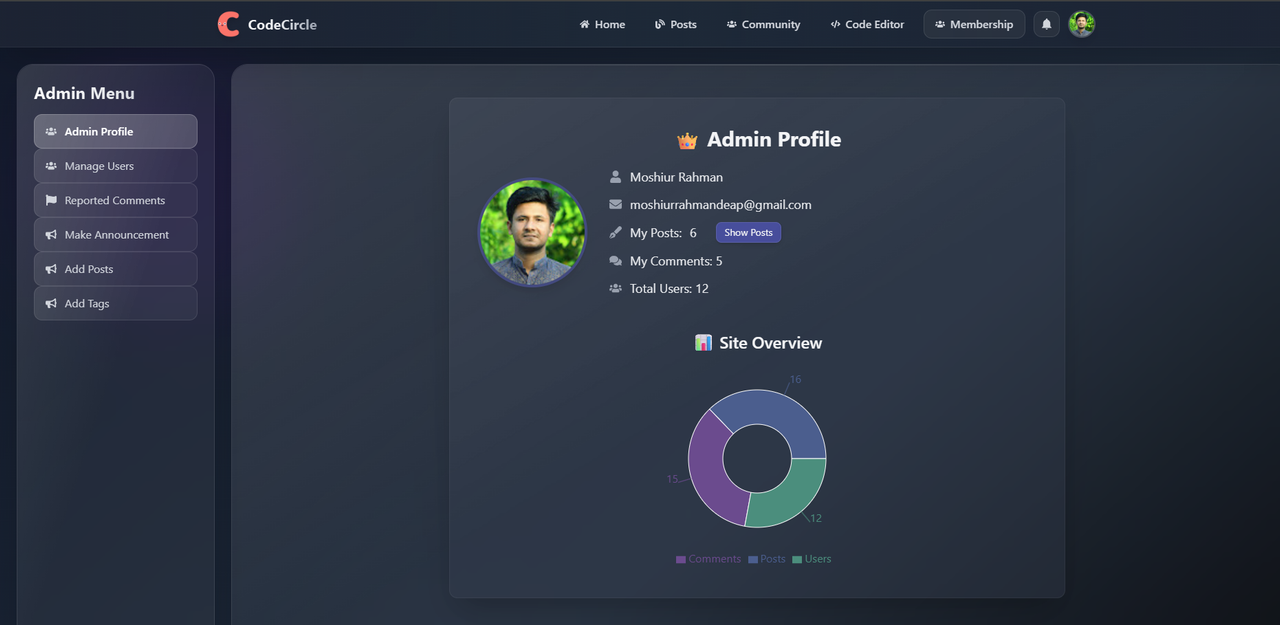Screen dimensions: 1280x625
Task: Open Reported Comments in the sidebar
Action: pos(115,200)
